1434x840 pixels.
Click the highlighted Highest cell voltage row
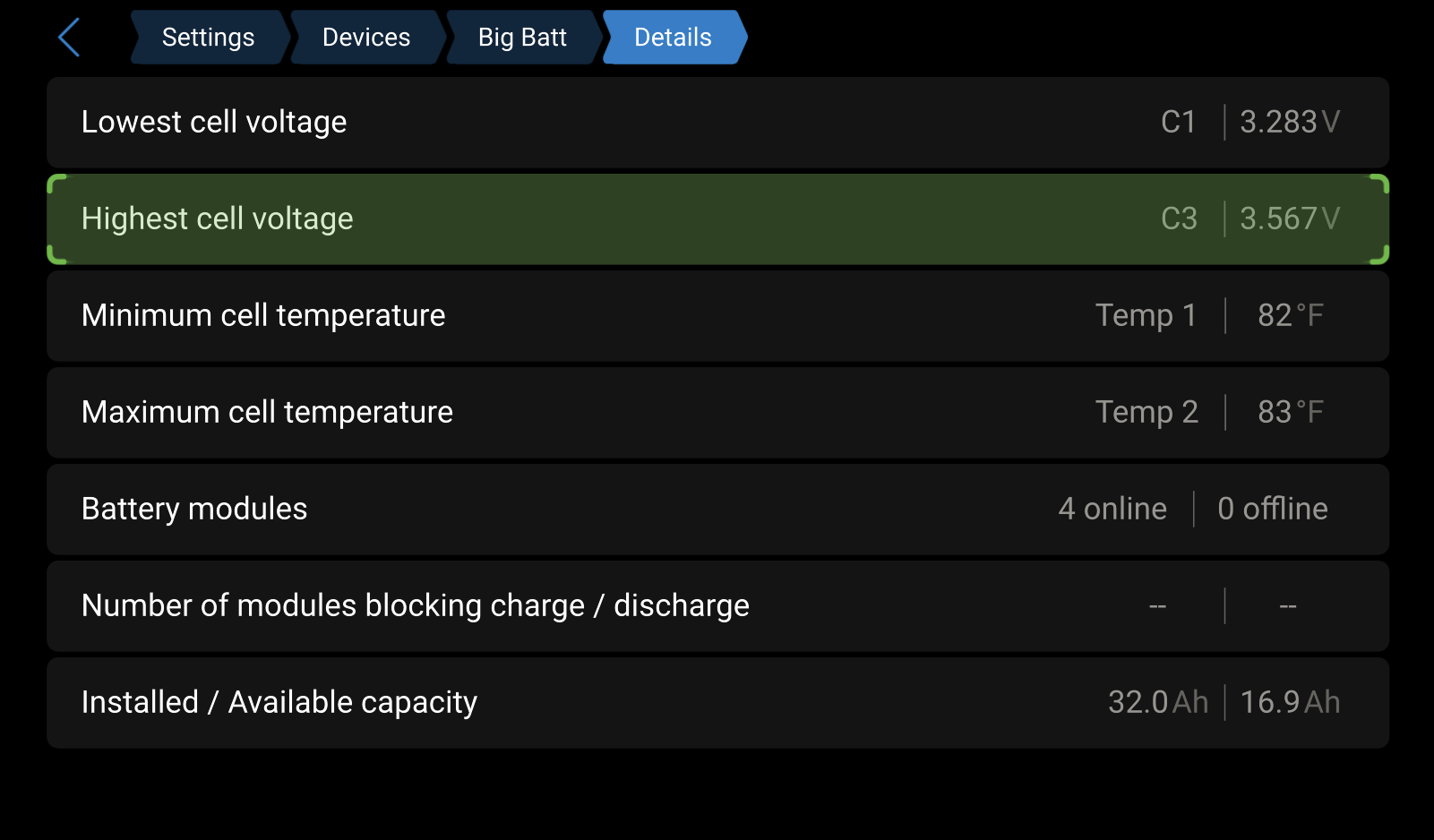coord(717,219)
